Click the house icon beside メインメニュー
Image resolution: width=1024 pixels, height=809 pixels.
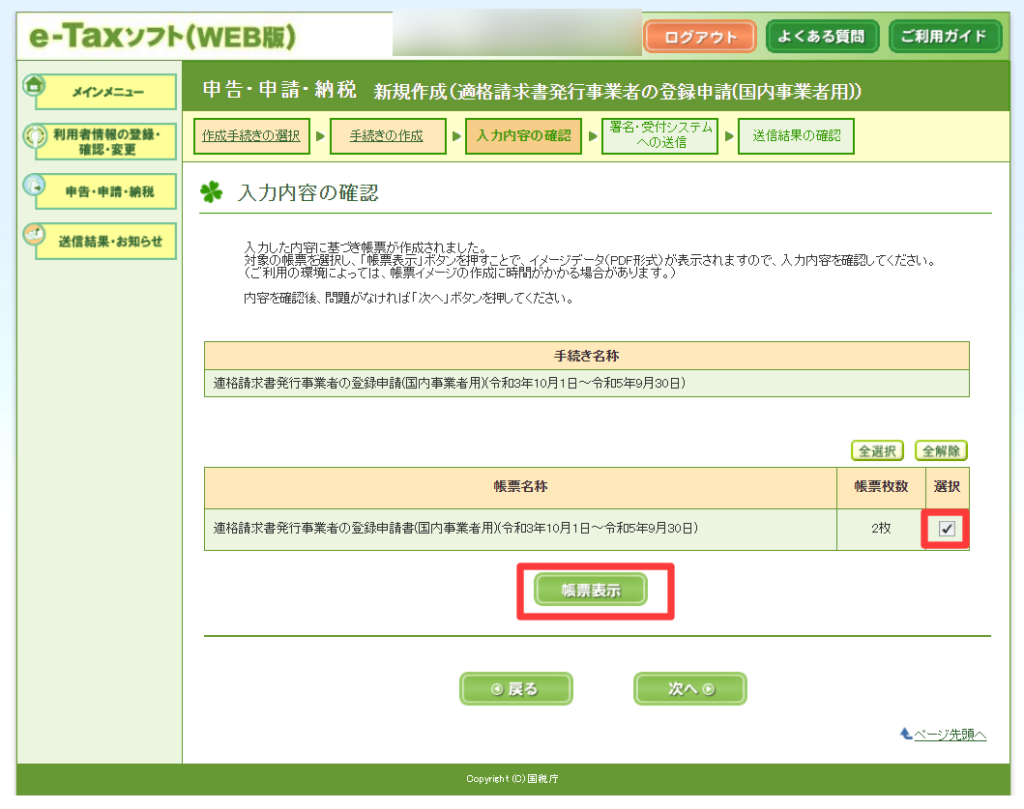tap(35, 87)
